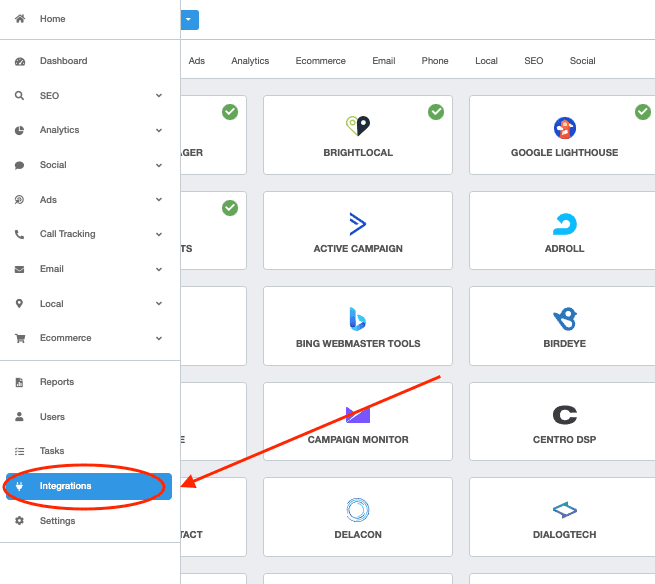The width and height of the screenshot is (655, 584).
Task: Click the green checkmark on BrightLocal card
Action: pyautogui.click(x=436, y=112)
